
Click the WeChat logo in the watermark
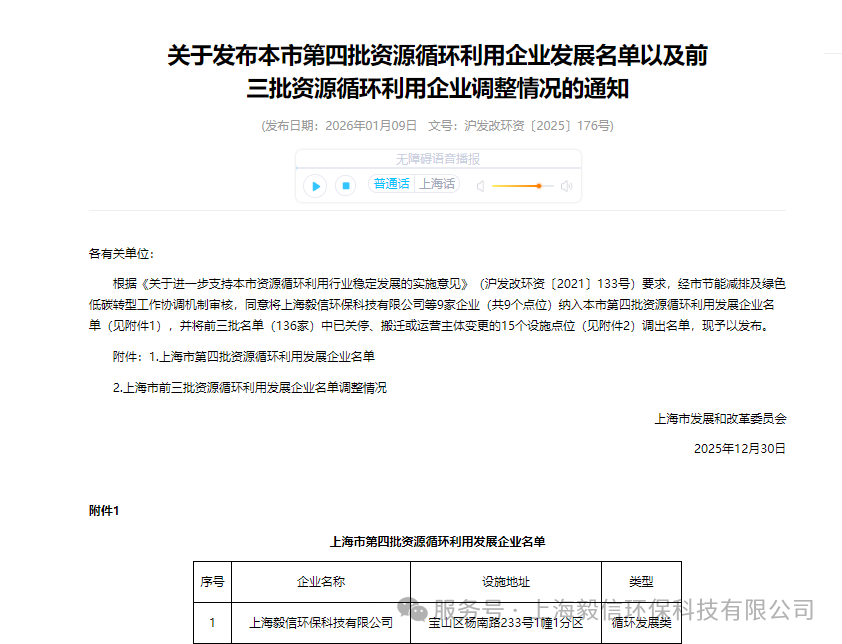click(x=412, y=609)
